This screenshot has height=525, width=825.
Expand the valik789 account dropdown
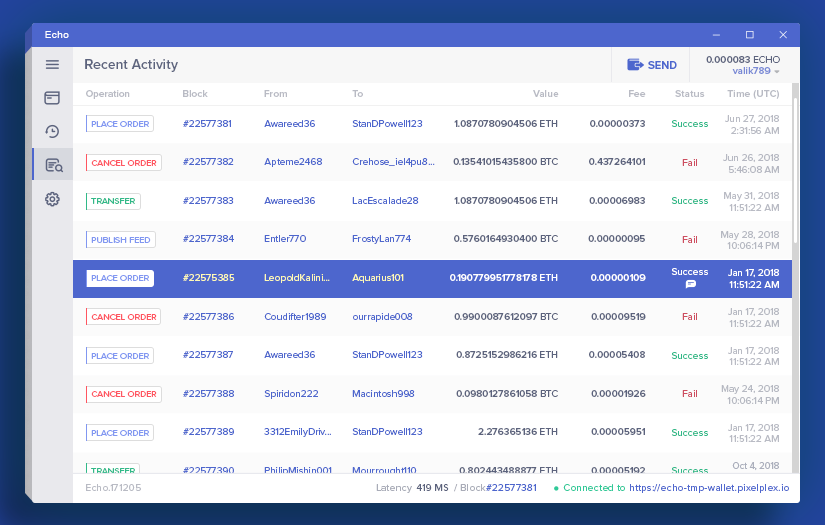coord(756,71)
